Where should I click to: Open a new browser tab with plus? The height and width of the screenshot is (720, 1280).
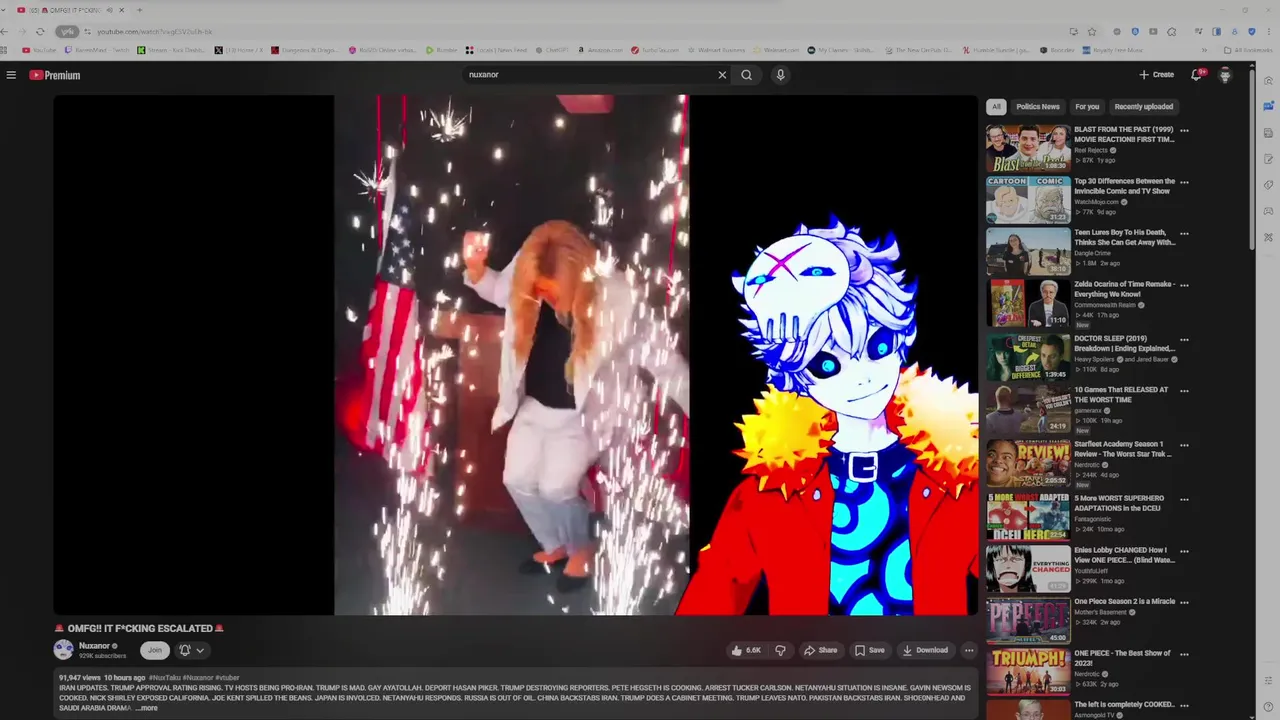(139, 10)
